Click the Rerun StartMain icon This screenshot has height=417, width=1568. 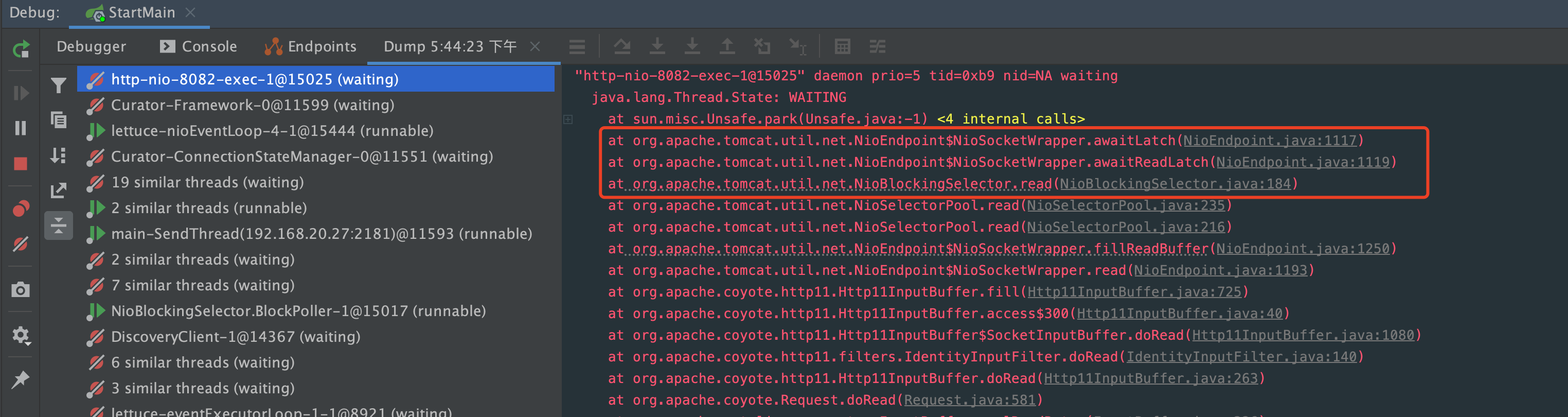[x=21, y=49]
